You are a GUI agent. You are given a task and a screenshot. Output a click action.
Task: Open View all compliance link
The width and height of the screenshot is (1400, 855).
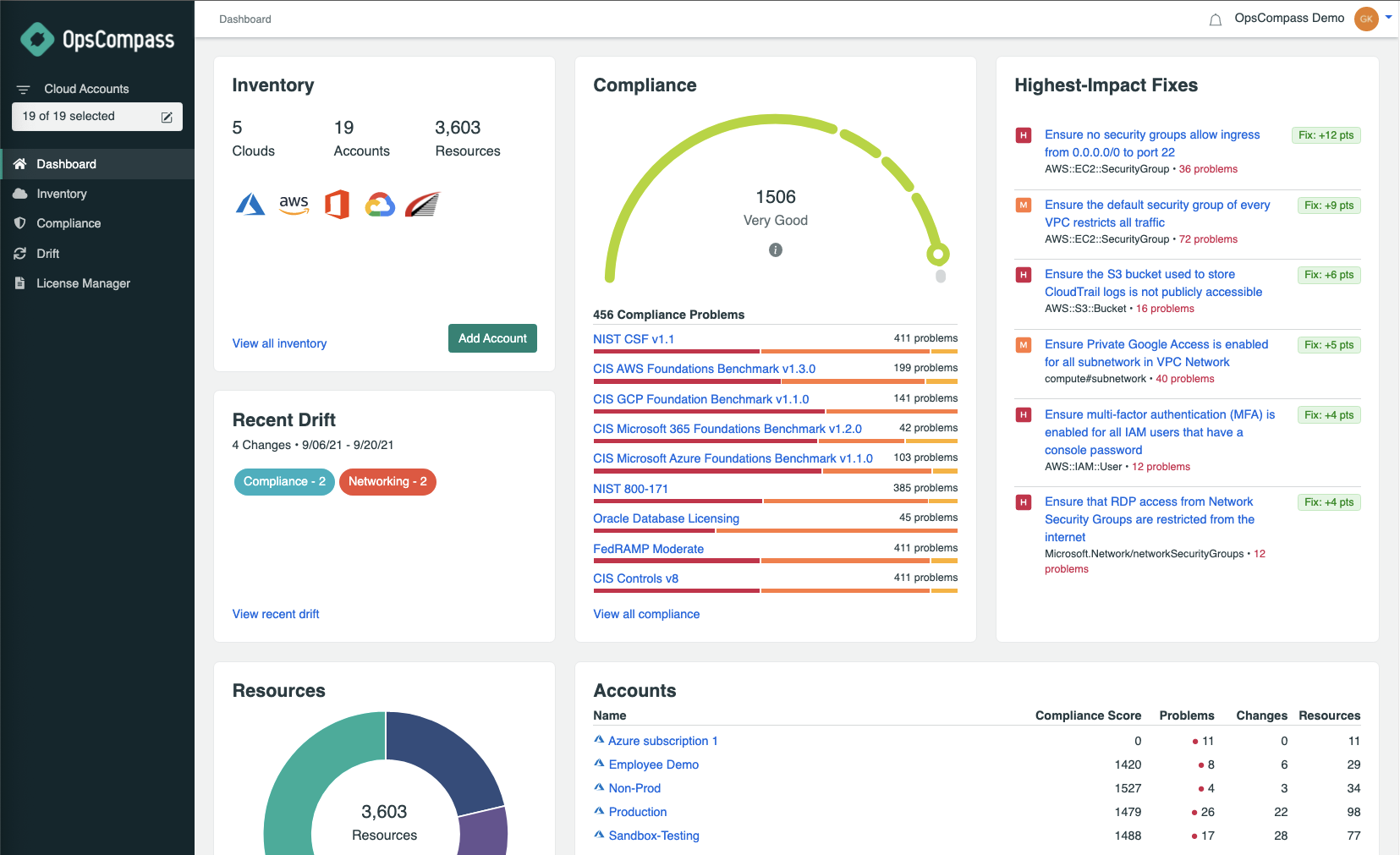(646, 614)
